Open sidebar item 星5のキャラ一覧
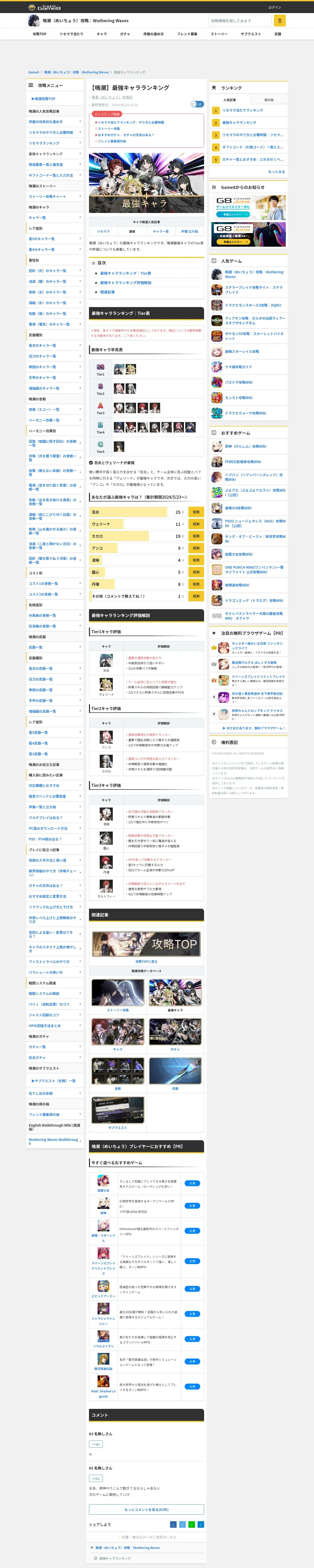Screen dimensions: 314x1568 coord(55,239)
